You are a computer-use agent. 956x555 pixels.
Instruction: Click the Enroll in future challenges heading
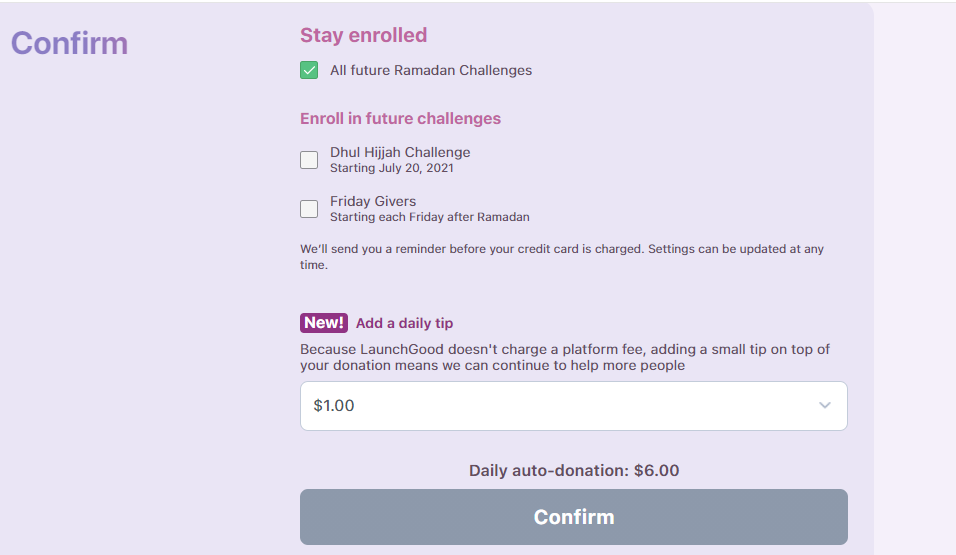pos(400,118)
